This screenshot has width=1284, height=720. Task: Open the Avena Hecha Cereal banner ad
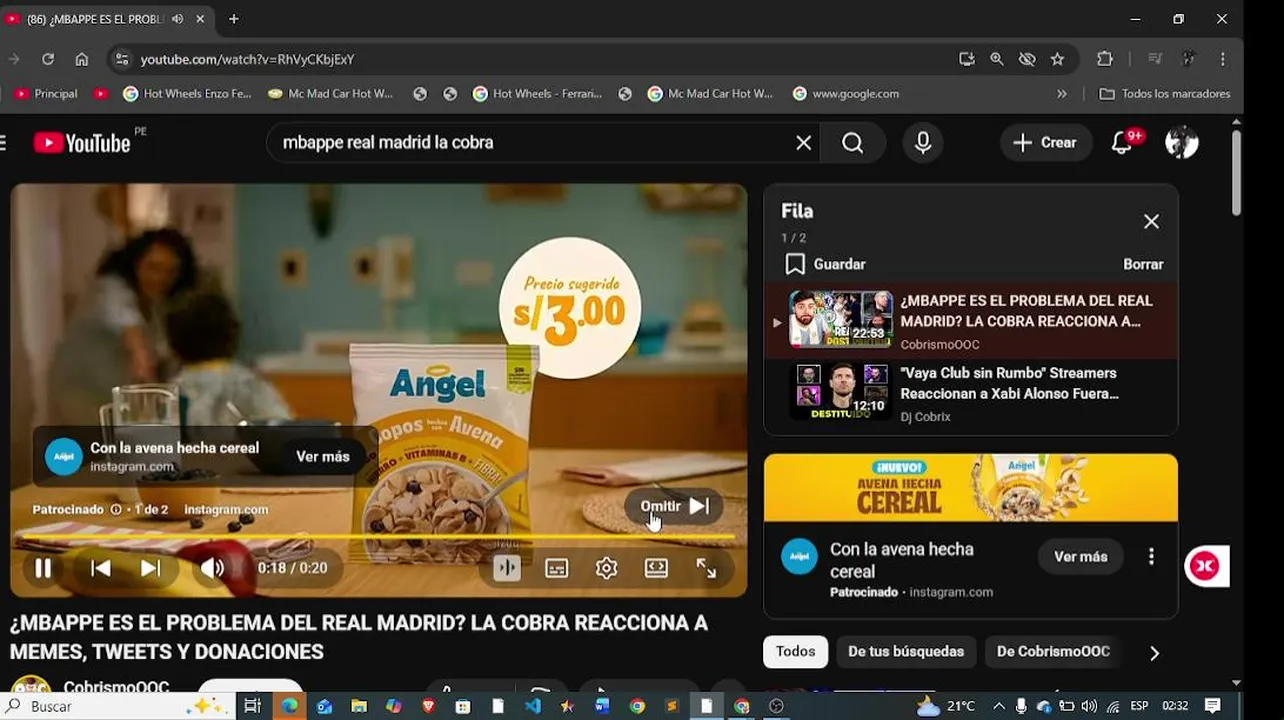click(x=971, y=488)
